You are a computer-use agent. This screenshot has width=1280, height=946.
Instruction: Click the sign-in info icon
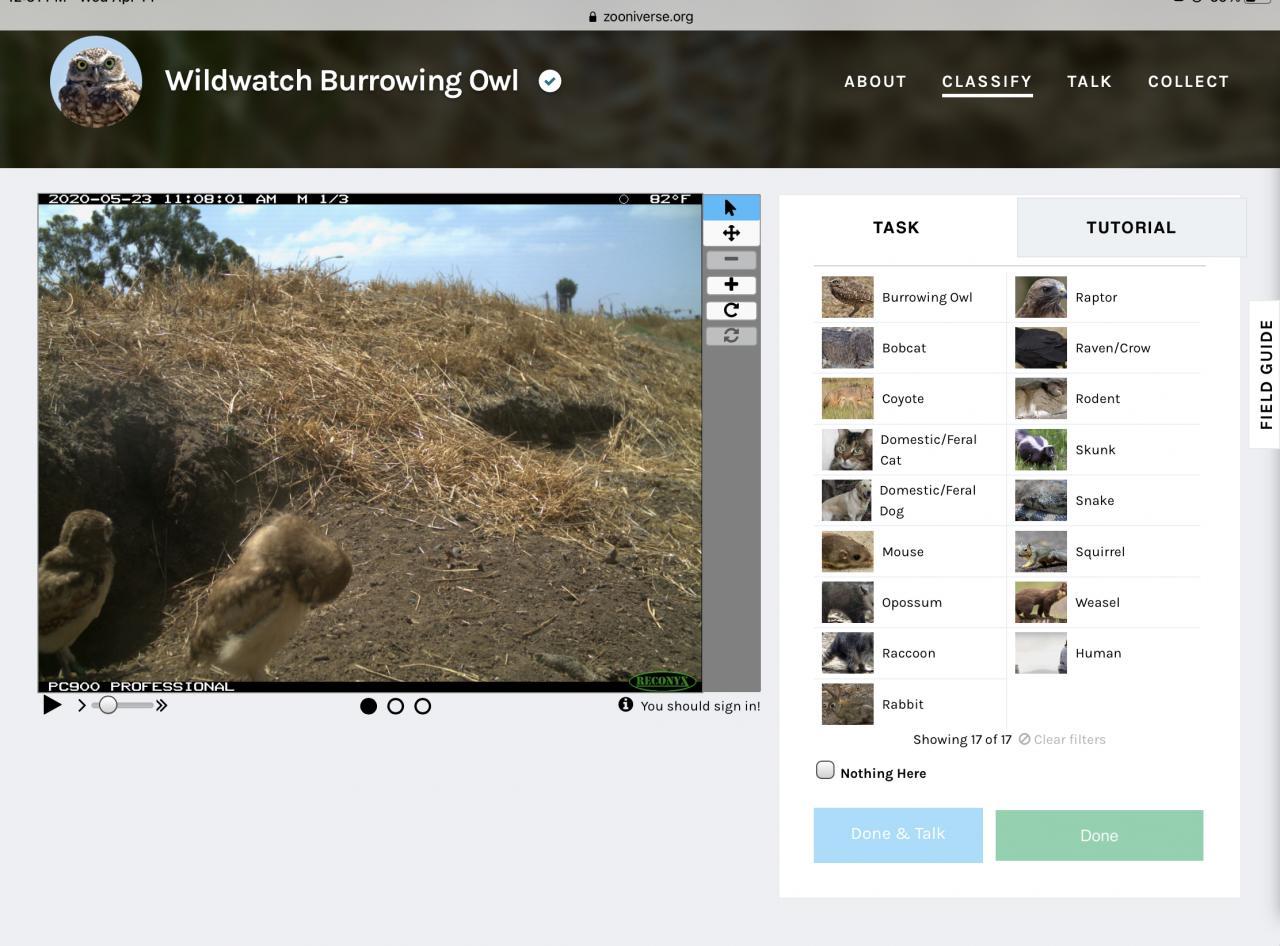tap(625, 705)
